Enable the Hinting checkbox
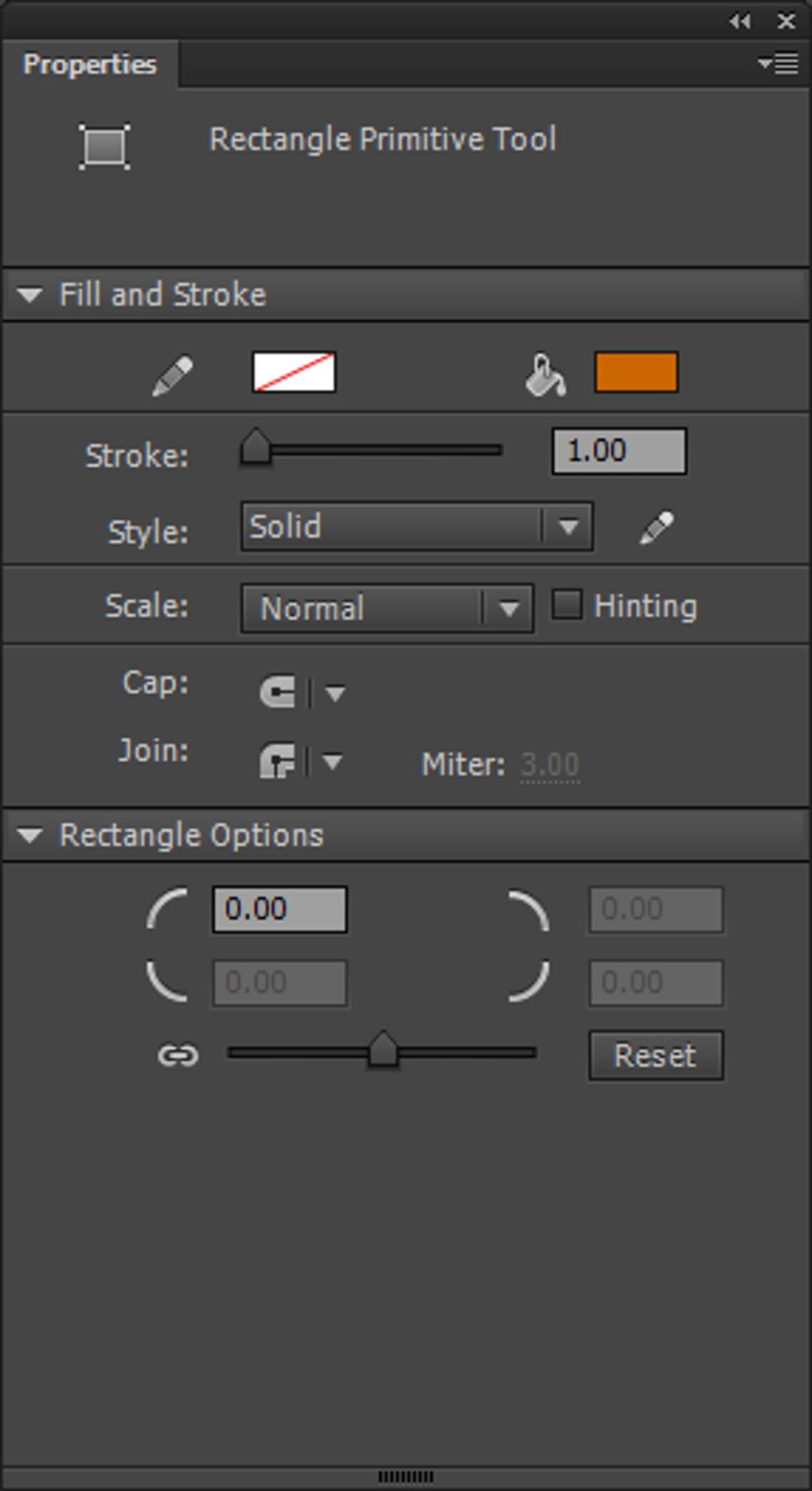This screenshot has height=1491, width=812. pyautogui.click(x=567, y=605)
